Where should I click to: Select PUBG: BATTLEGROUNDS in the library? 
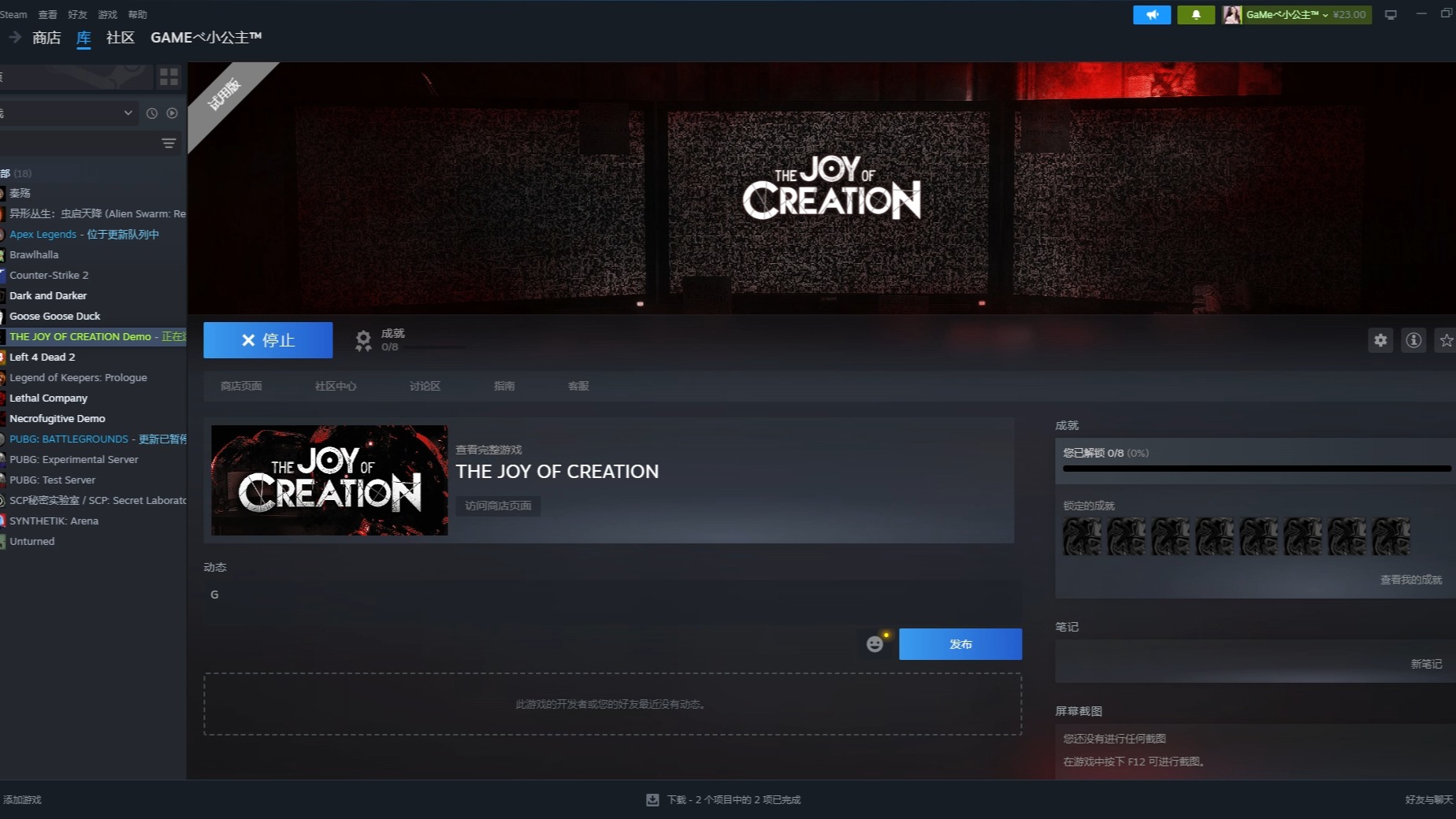(x=93, y=439)
